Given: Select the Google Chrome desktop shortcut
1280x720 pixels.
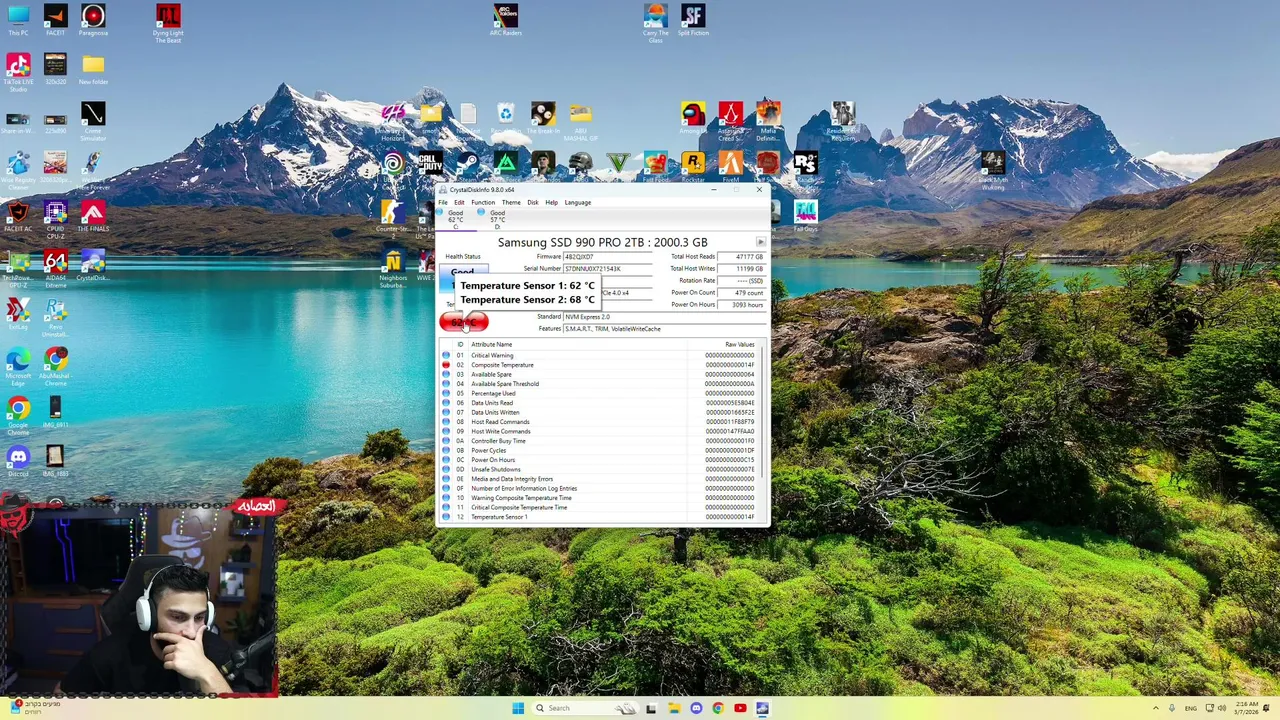Looking at the screenshot, I should pos(18,416).
